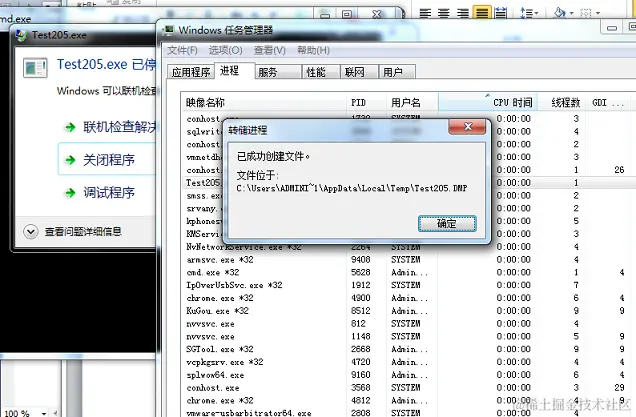Sort processes by PID column header
The image size is (636, 417).
(367, 102)
